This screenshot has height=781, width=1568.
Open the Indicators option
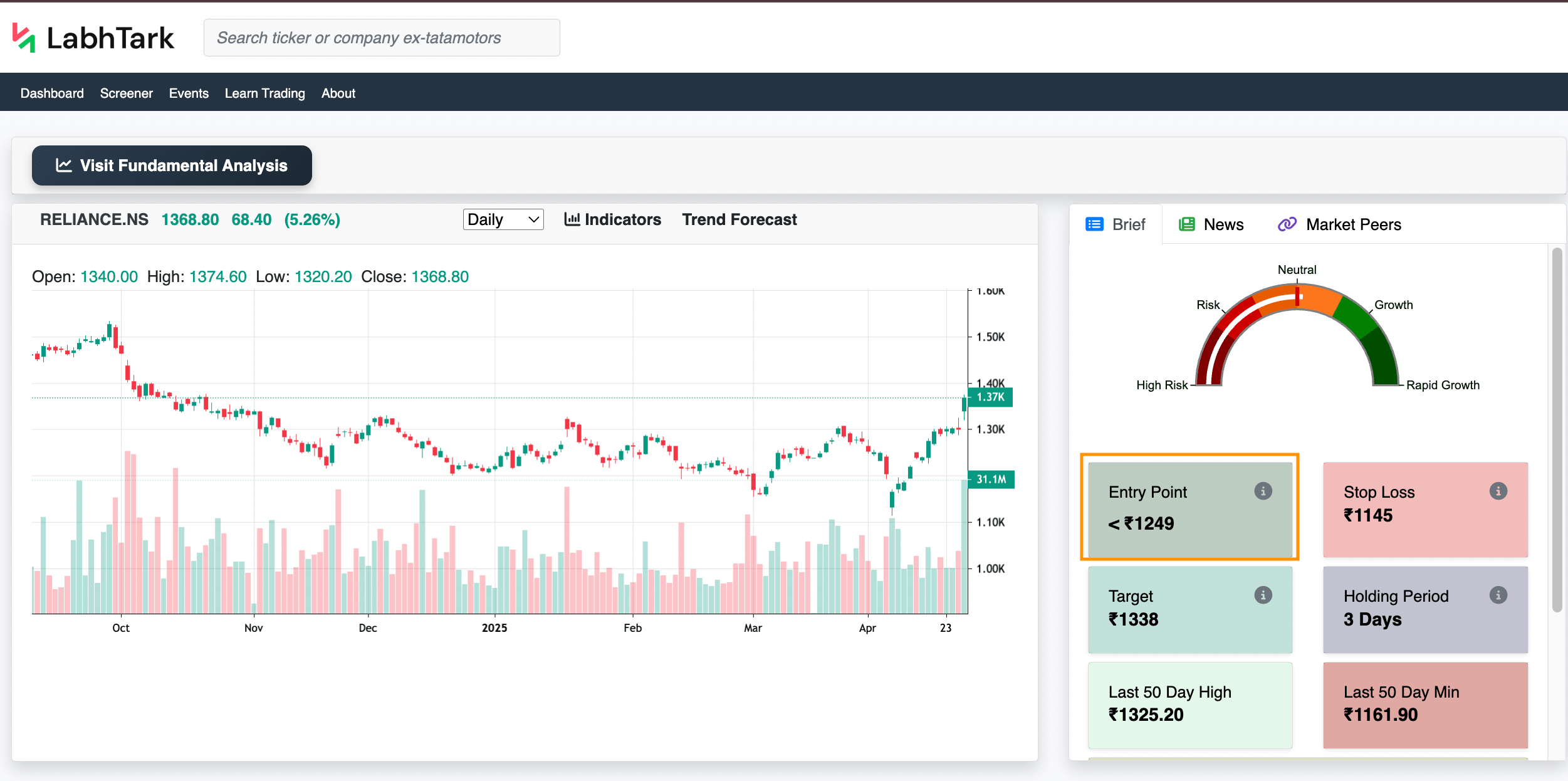click(612, 219)
